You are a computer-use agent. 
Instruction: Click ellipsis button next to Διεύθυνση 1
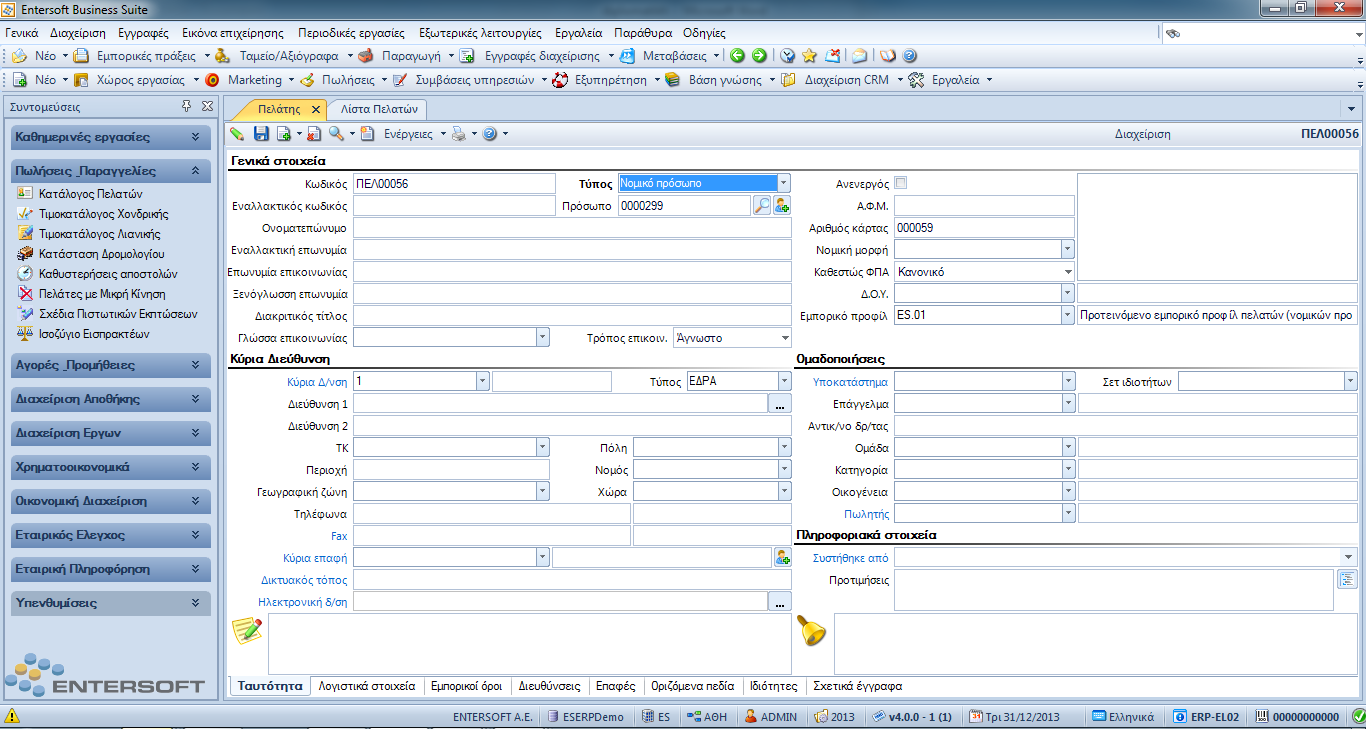[780, 403]
